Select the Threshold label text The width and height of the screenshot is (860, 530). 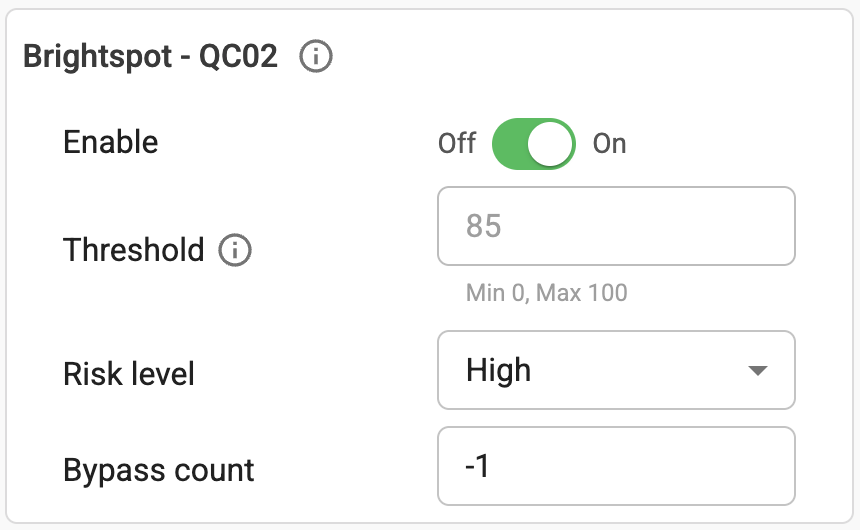133,250
